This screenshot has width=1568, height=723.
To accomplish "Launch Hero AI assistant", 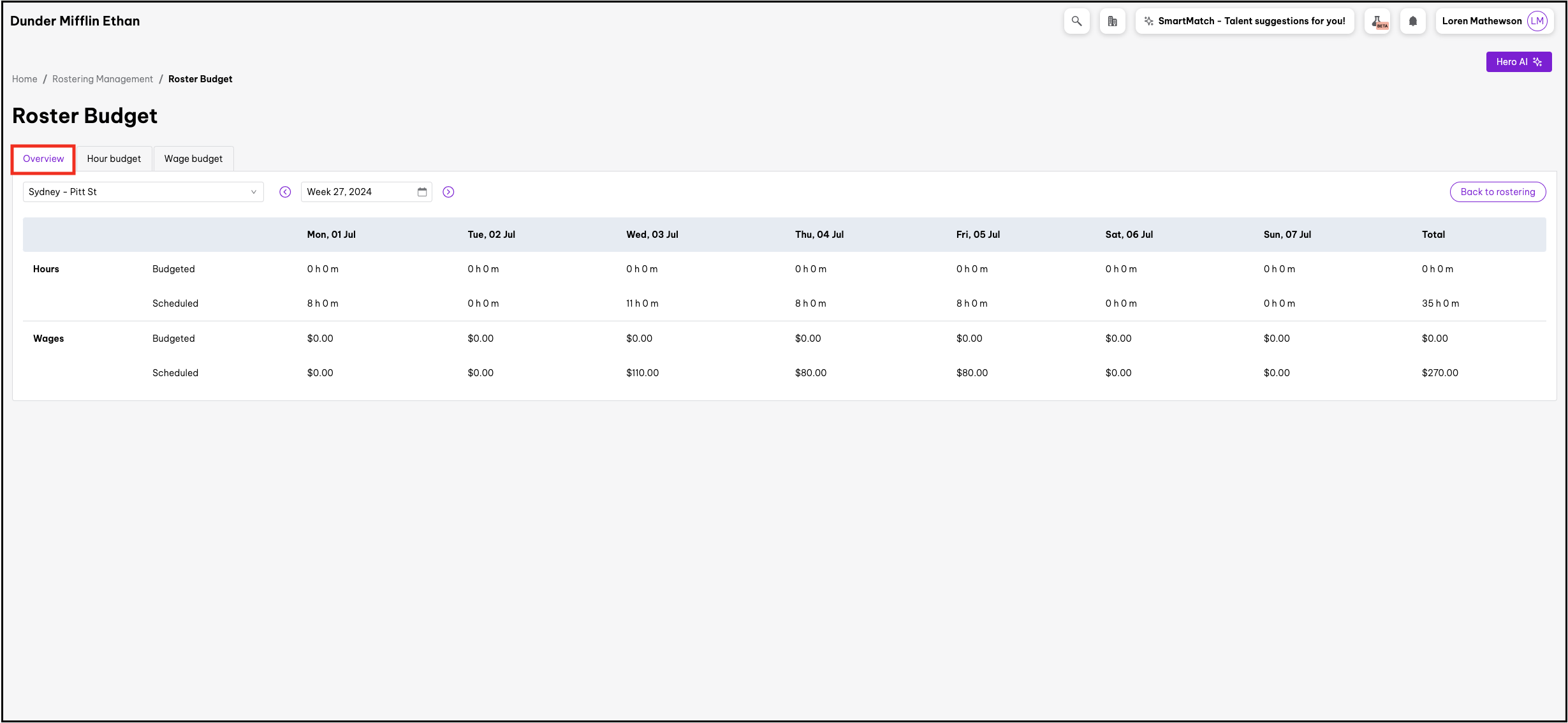I will point(1518,62).
